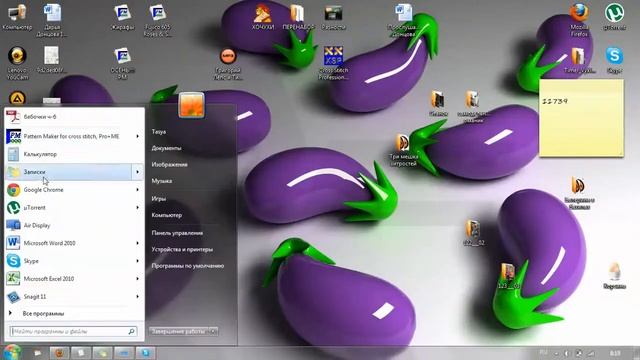Image resolution: width=640 pixels, height=360 pixels.
Task: Expand Skype jump list arrow
Action: pyautogui.click(x=138, y=261)
